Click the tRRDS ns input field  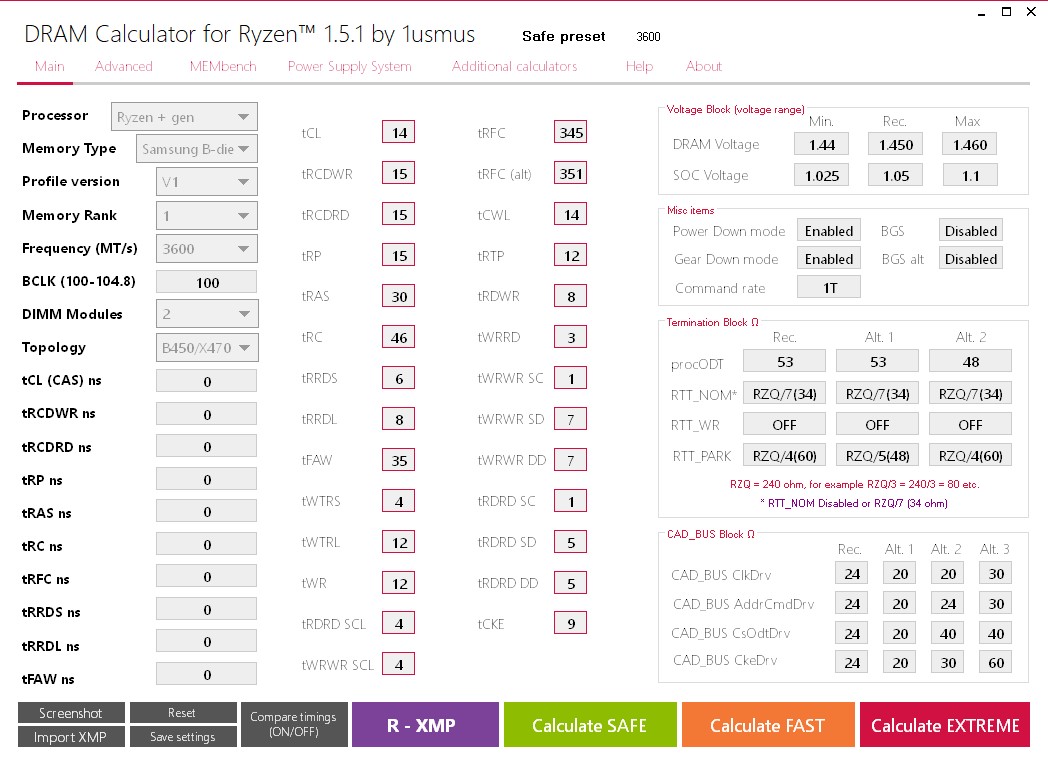coord(207,610)
